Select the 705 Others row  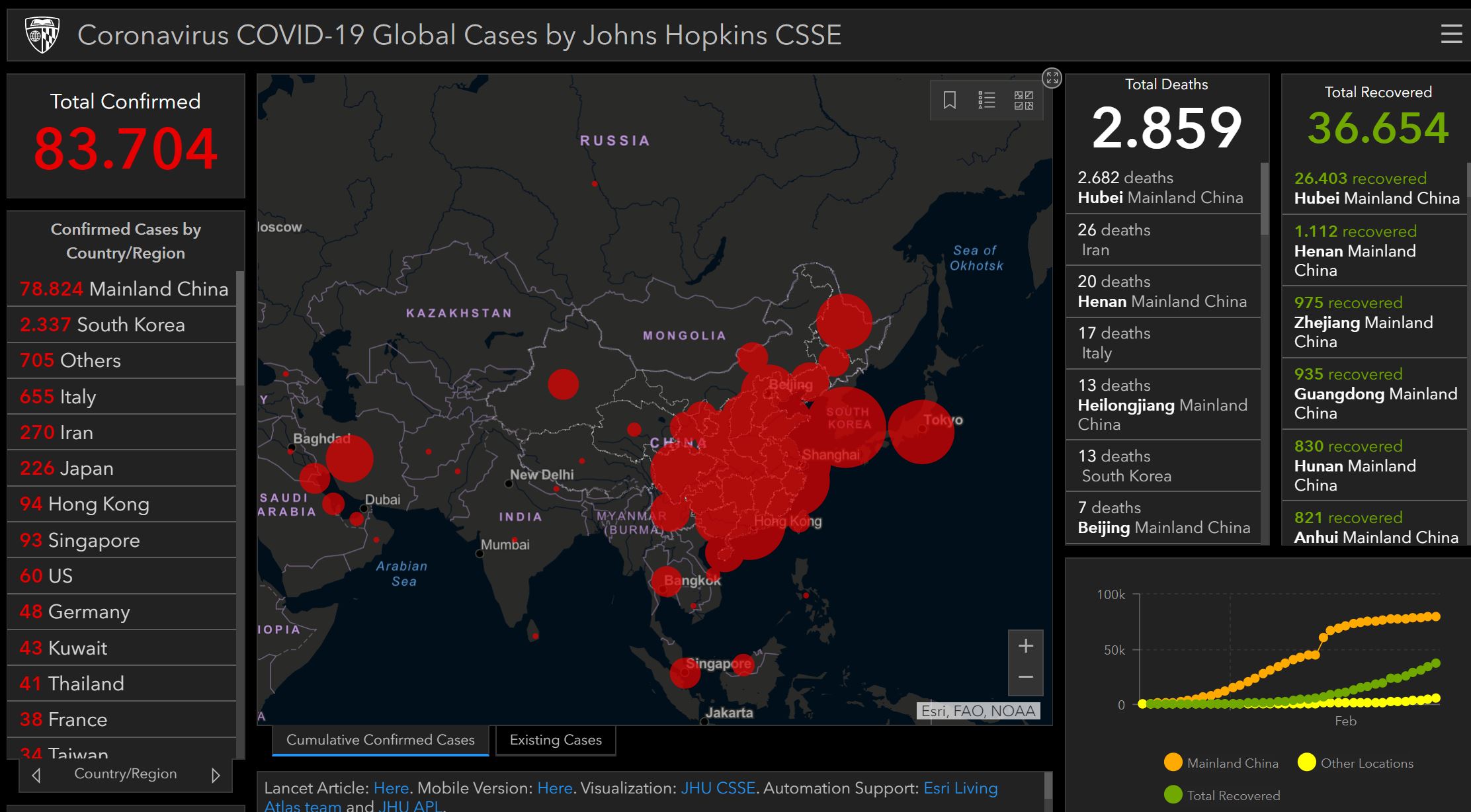(122, 360)
